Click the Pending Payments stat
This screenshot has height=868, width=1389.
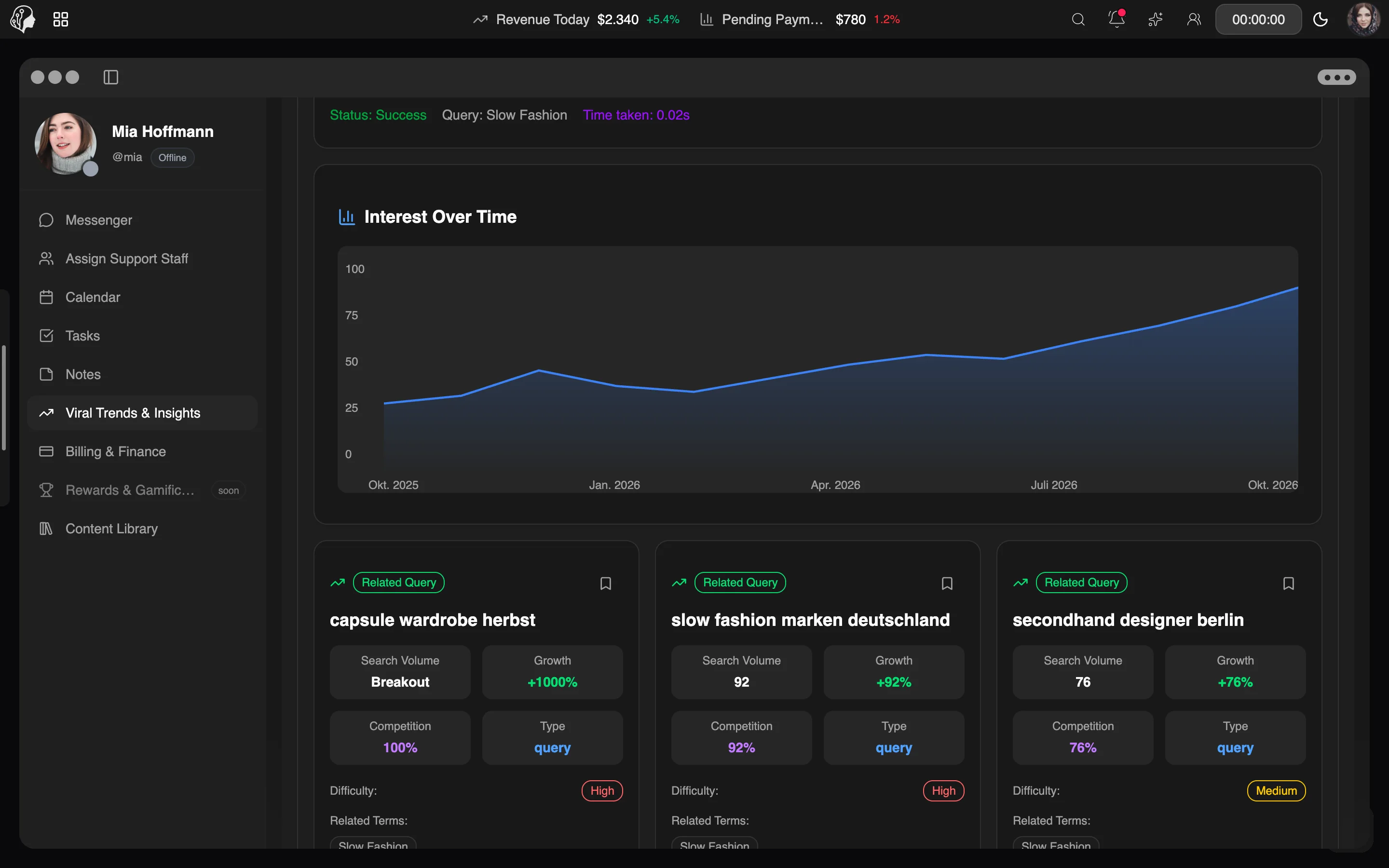click(x=800, y=19)
